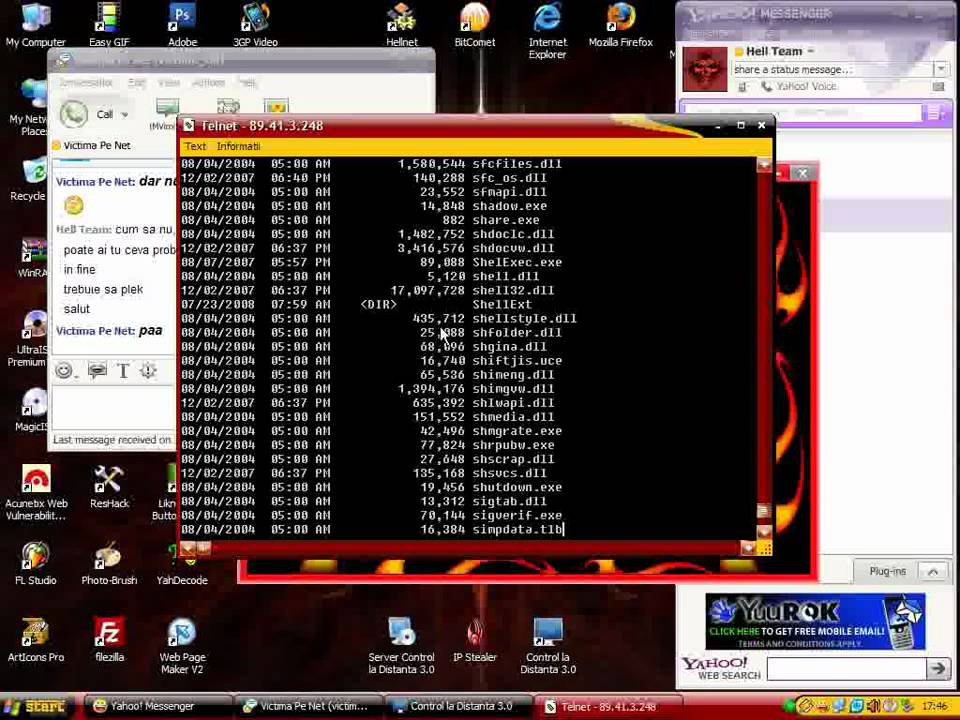Open the Adobe Photoshop shortcut
Screen dimensions: 960x720
pyautogui.click(x=182, y=24)
